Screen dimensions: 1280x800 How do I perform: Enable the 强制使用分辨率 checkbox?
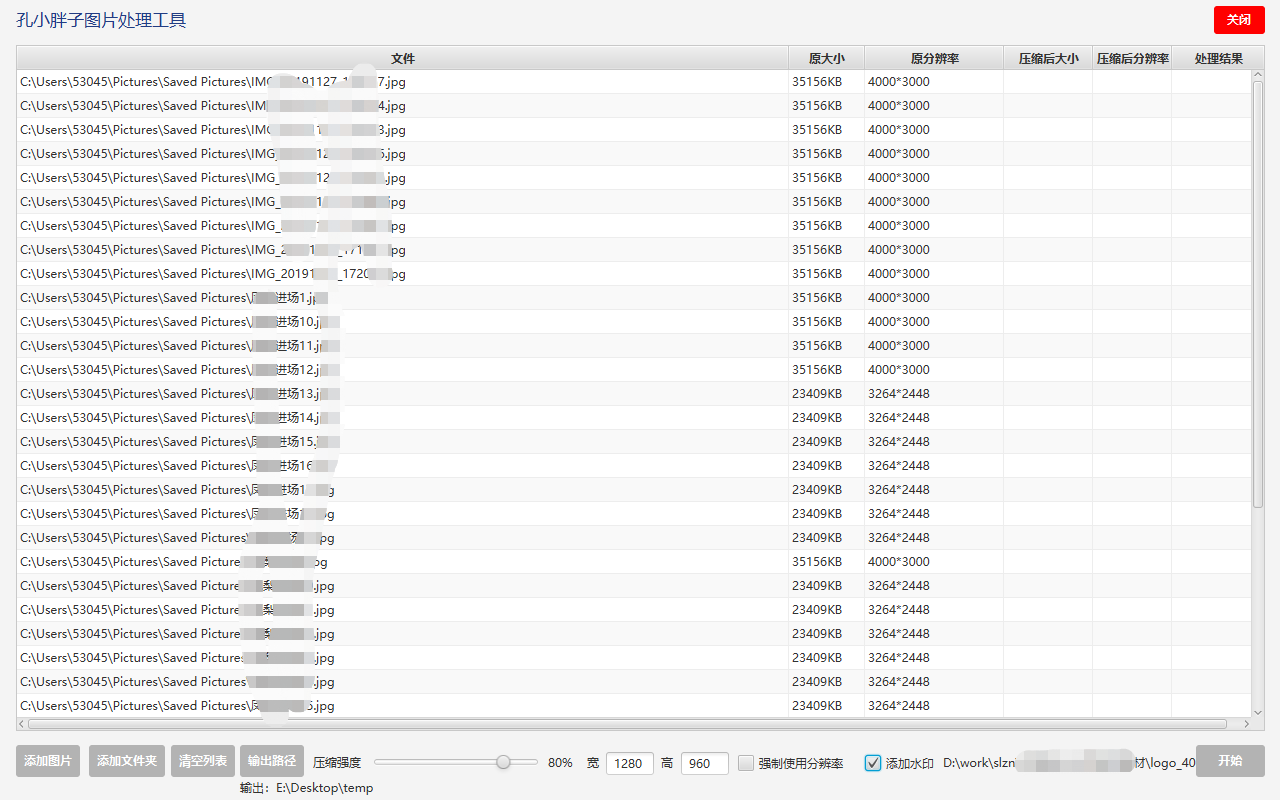745,763
